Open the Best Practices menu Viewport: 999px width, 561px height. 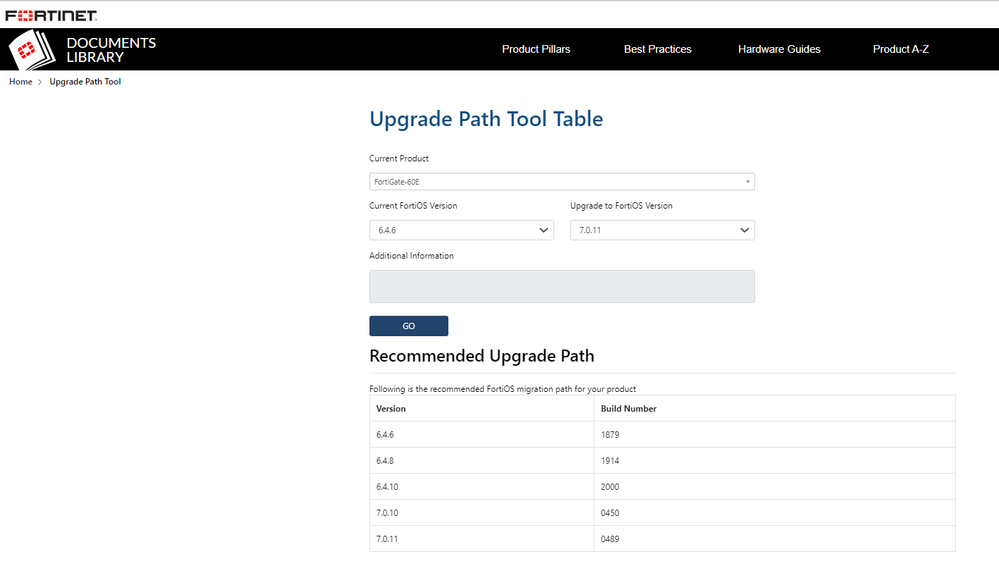657,49
